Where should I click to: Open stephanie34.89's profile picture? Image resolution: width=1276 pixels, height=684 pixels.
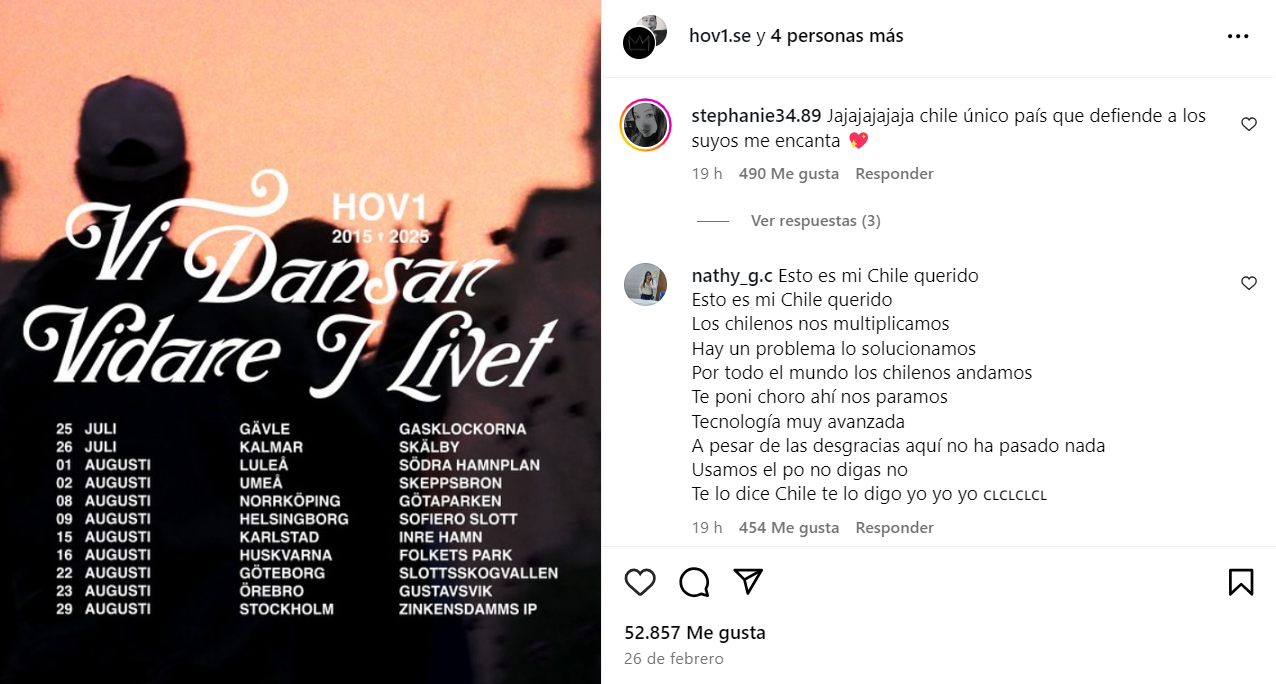pyautogui.click(x=645, y=125)
